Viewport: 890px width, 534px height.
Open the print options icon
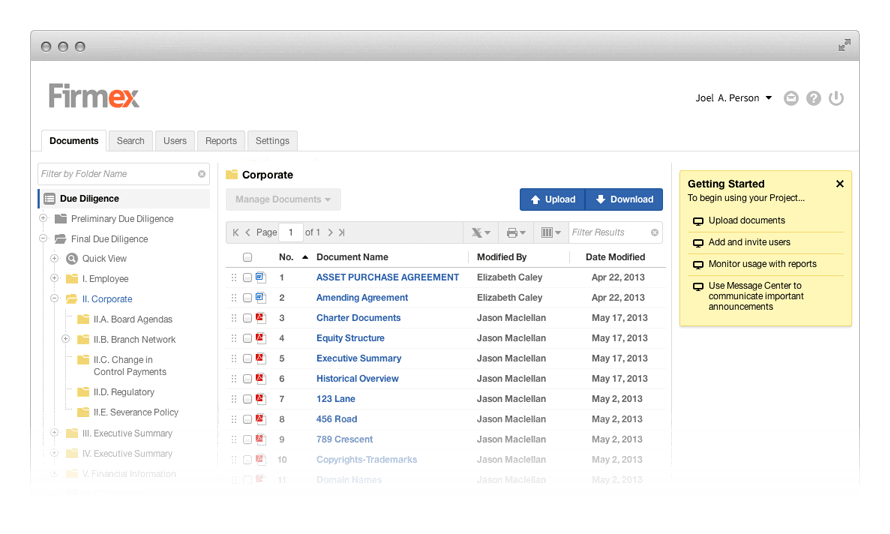[x=513, y=233]
